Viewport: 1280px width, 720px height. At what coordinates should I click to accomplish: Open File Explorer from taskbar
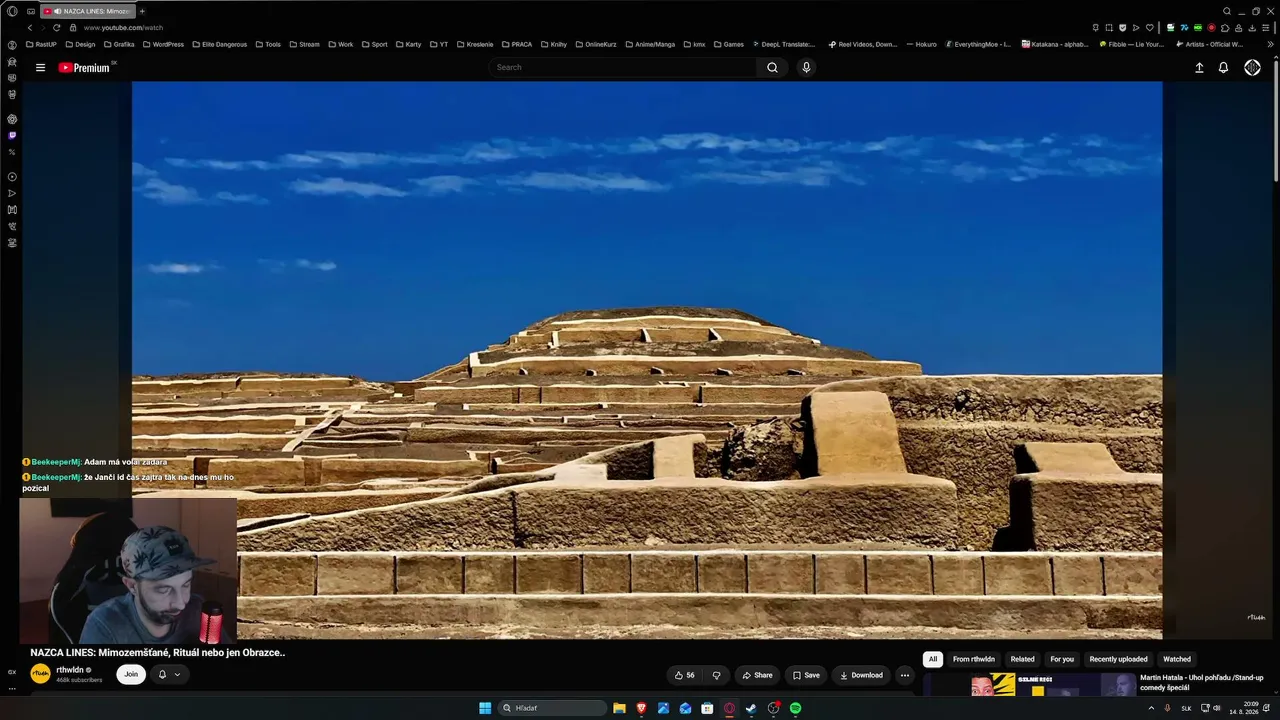click(x=619, y=708)
